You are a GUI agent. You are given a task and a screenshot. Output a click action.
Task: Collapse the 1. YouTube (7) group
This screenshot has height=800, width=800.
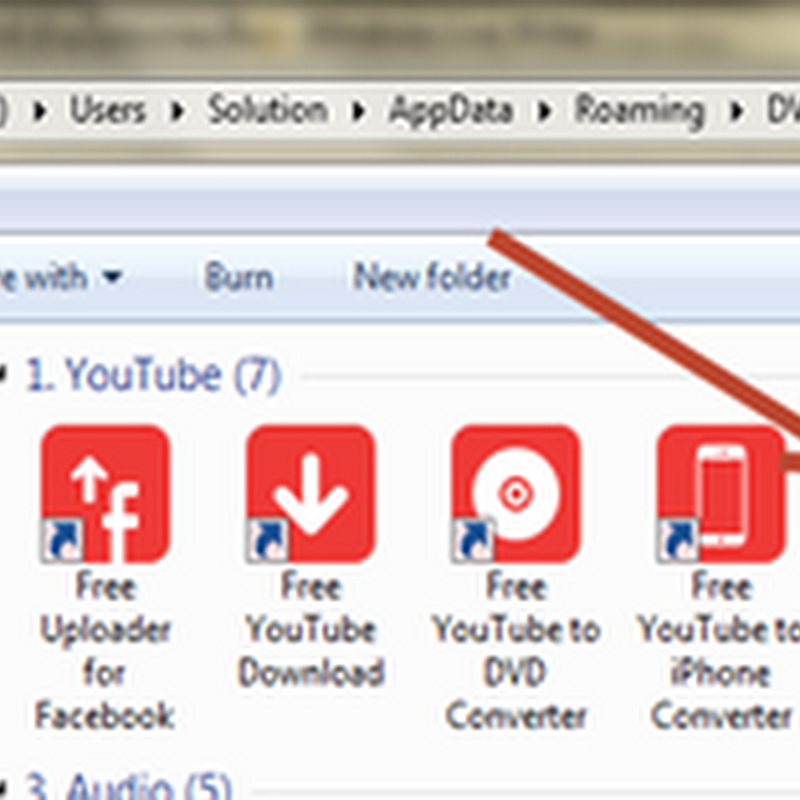tap(3, 373)
